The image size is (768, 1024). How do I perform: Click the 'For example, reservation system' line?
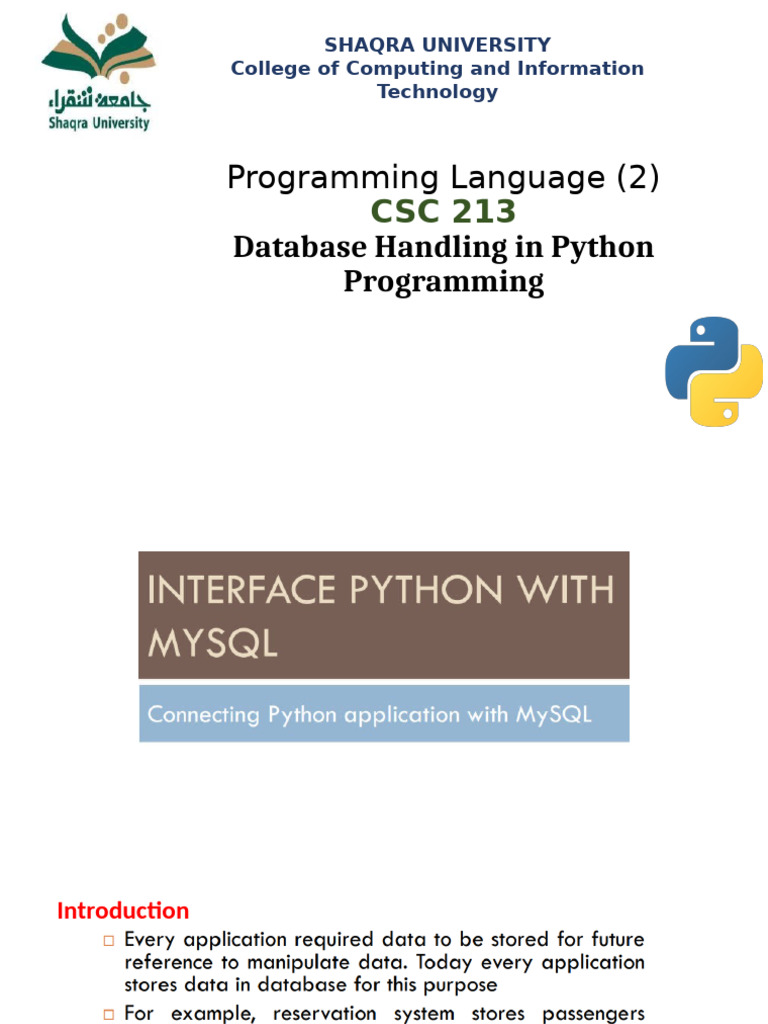point(384,1013)
